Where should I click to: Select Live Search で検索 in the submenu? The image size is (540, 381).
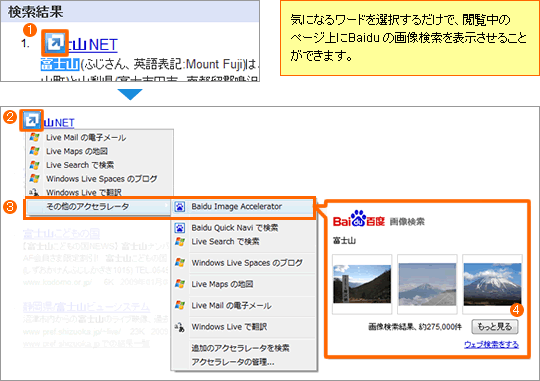243,241
